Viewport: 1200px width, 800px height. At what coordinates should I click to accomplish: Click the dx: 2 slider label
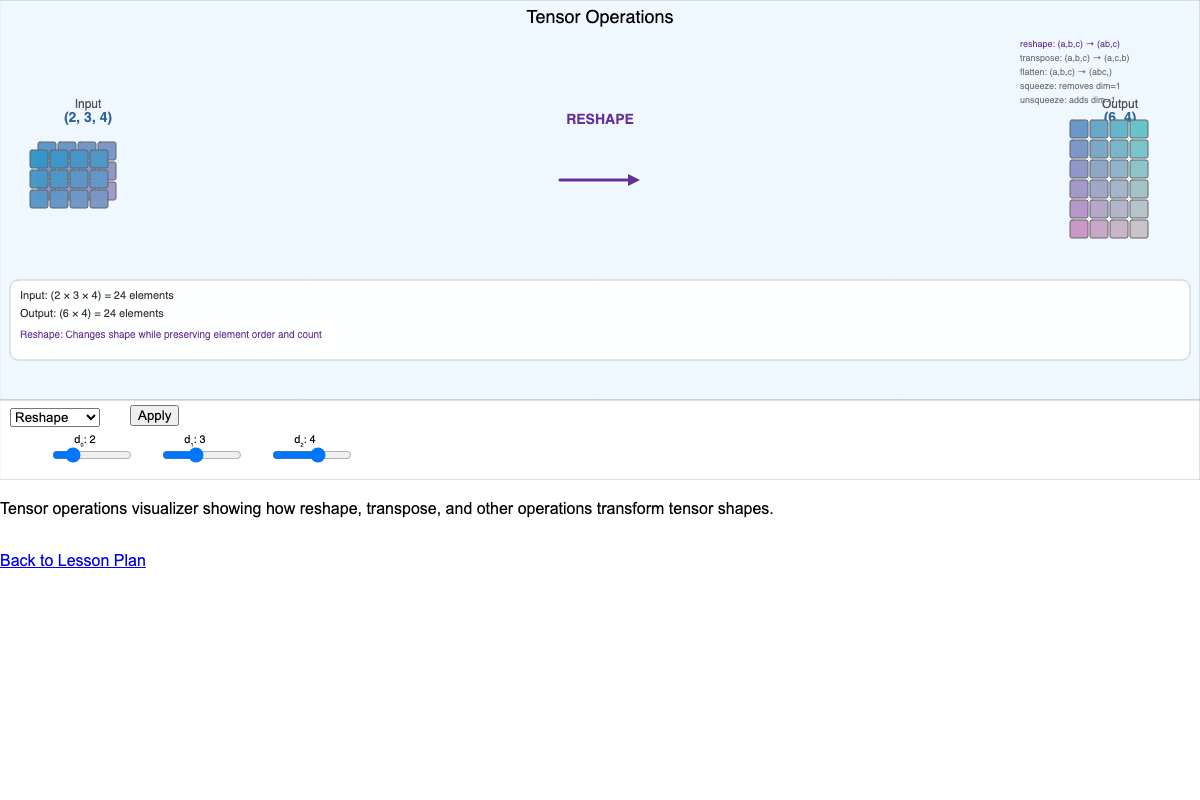pos(83,440)
